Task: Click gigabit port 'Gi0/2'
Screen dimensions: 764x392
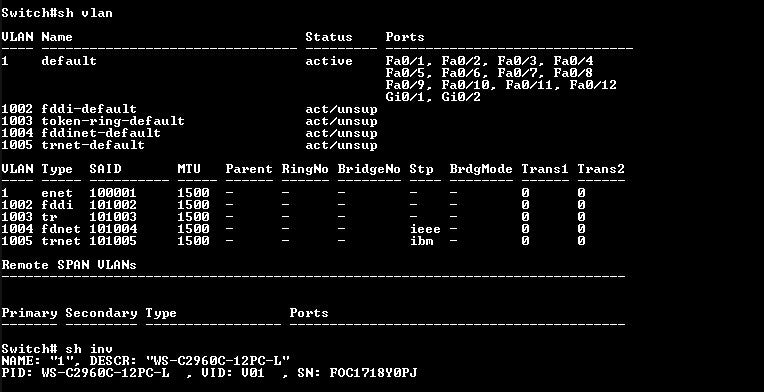Action: click(461, 97)
